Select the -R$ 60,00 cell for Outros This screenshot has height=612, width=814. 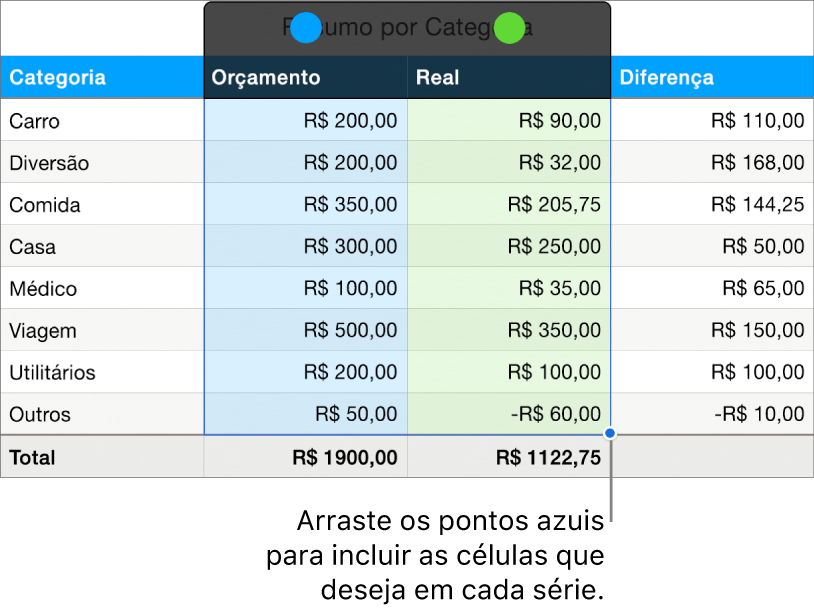(x=555, y=414)
